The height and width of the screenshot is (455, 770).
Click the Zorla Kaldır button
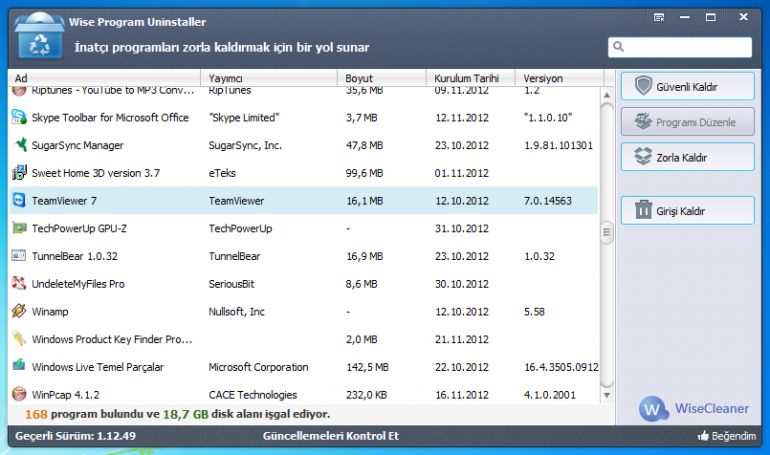click(x=688, y=157)
